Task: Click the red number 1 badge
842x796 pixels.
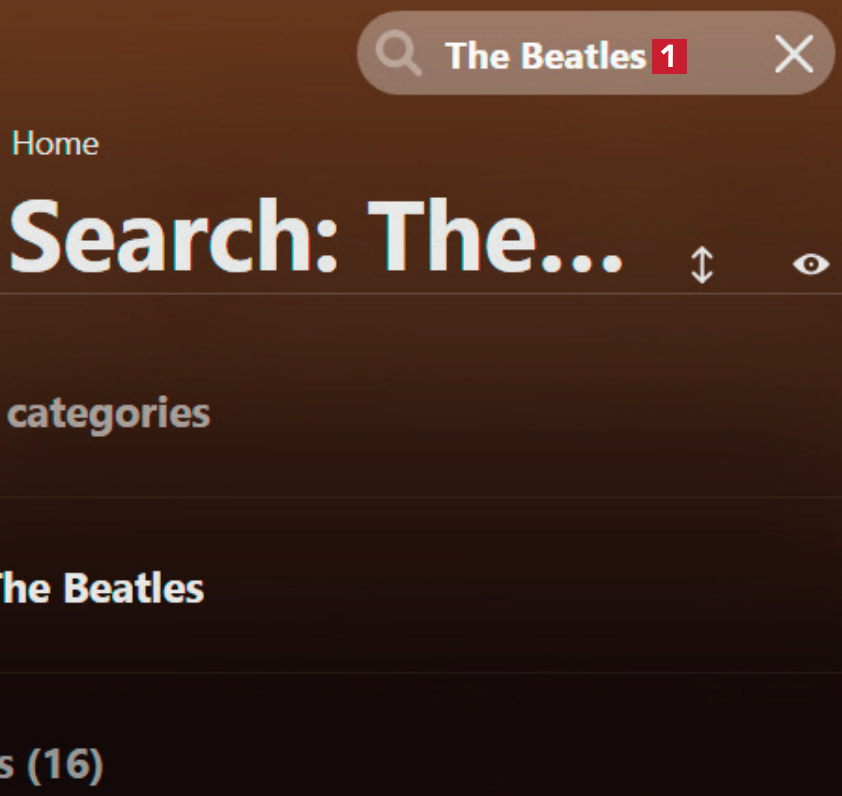Action: pyautogui.click(x=669, y=57)
